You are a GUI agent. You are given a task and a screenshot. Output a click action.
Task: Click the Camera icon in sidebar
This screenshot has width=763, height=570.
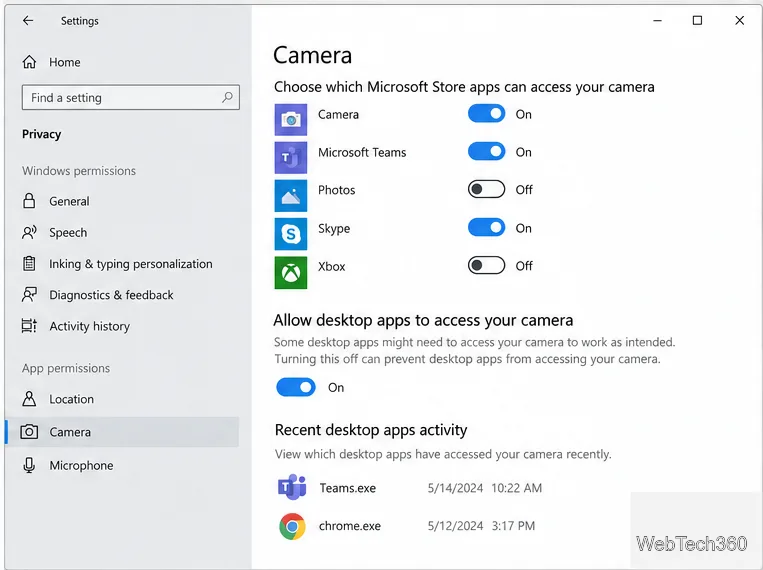29,432
